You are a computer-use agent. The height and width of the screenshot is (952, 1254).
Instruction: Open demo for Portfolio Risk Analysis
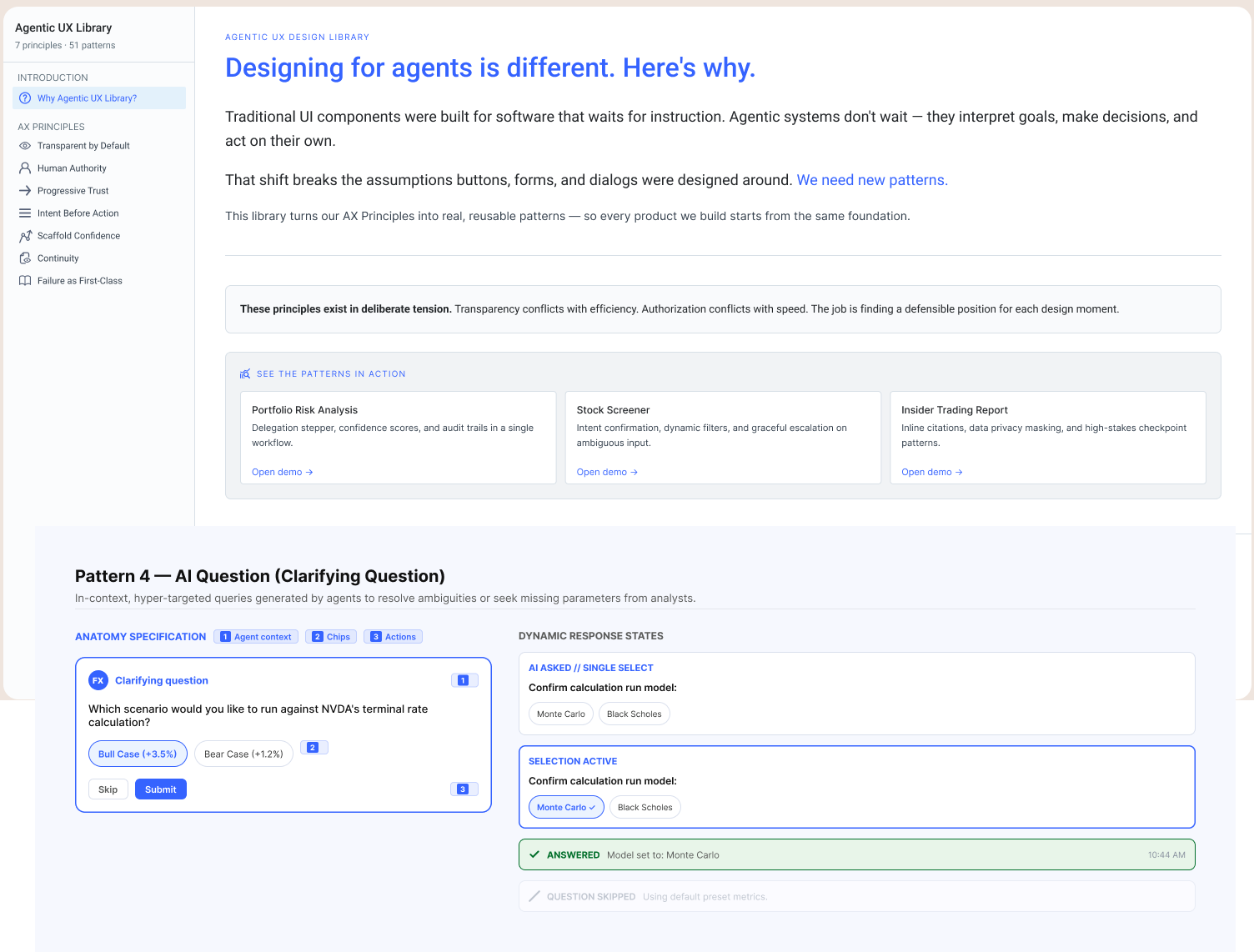pyautogui.click(x=282, y=472)
